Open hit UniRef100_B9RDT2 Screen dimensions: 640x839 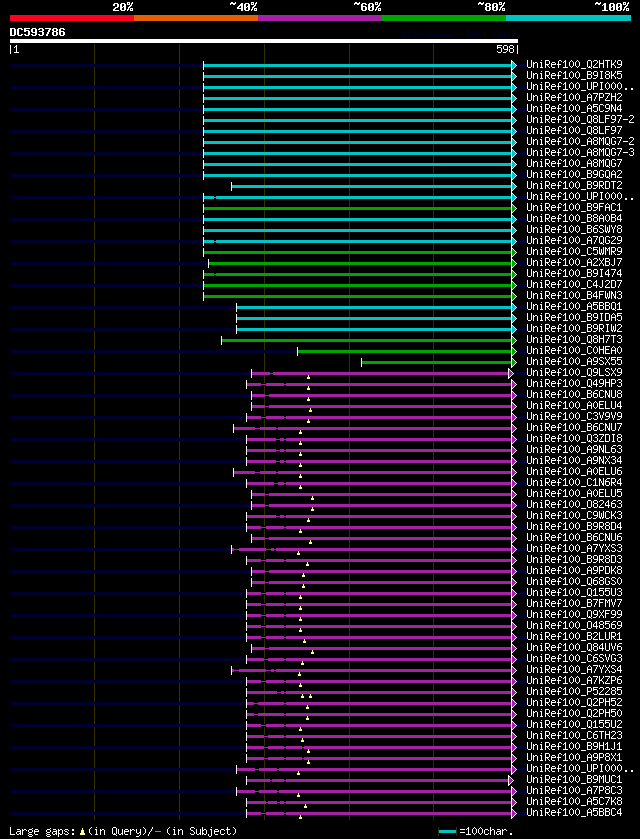click(574, 186)
